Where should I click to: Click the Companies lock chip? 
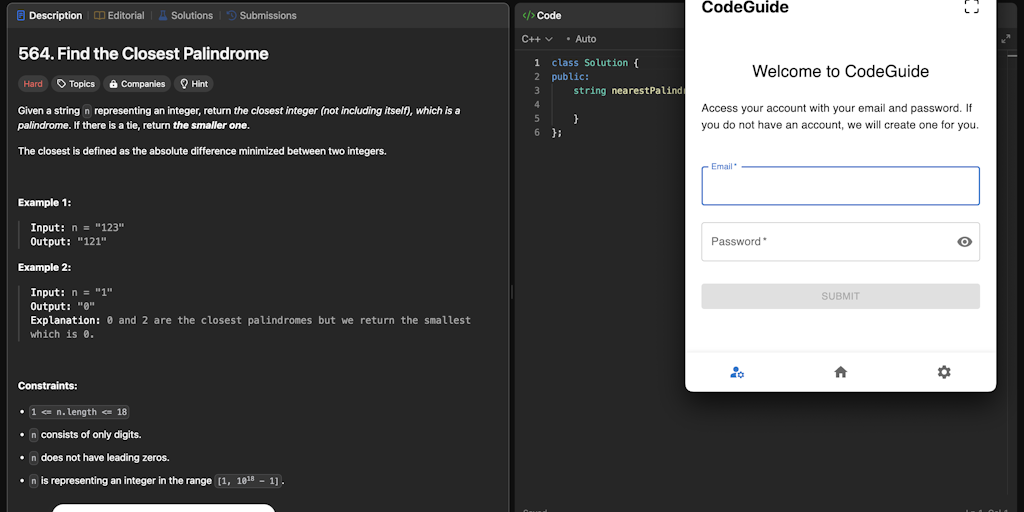pos(137,84)
